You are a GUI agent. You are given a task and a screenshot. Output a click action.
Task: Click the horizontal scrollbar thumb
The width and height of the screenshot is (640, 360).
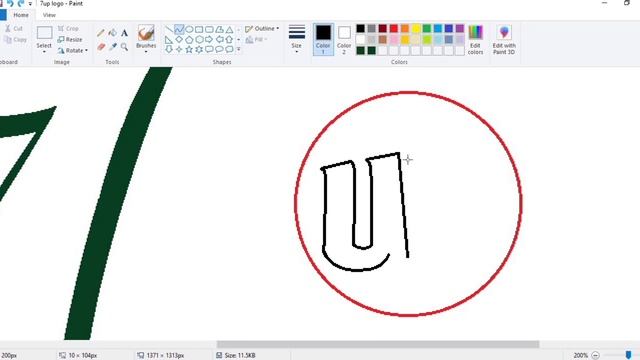378,344
